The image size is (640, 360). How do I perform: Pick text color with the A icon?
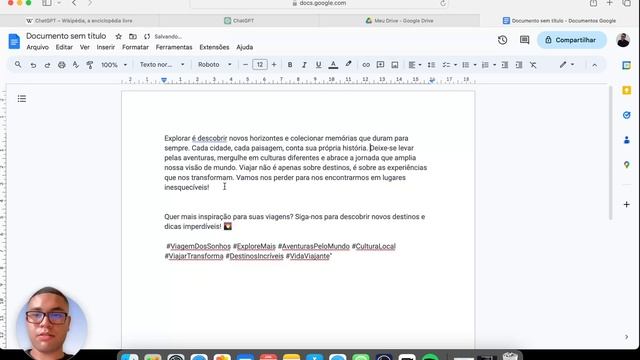pyautogui.click(x=333, y=65)
